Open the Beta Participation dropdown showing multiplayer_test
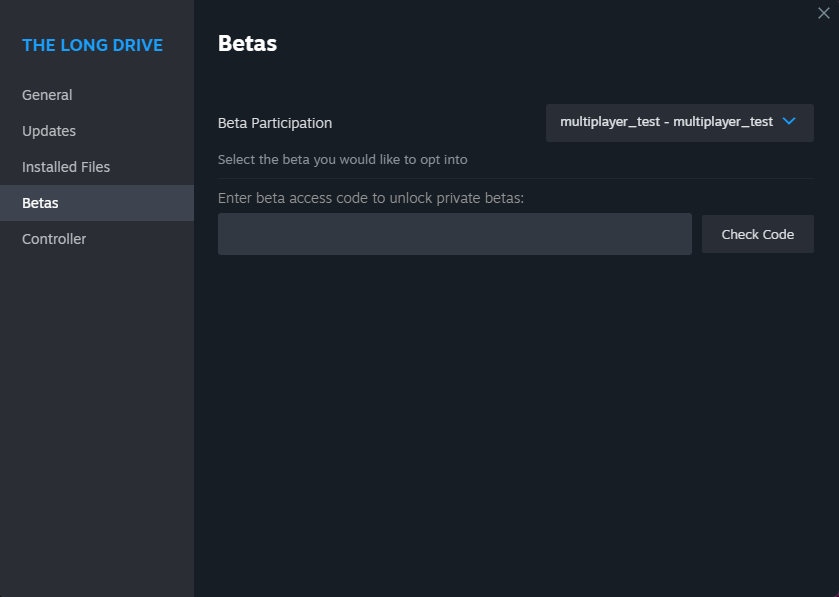The image size is (839, 597). point(680,123)
